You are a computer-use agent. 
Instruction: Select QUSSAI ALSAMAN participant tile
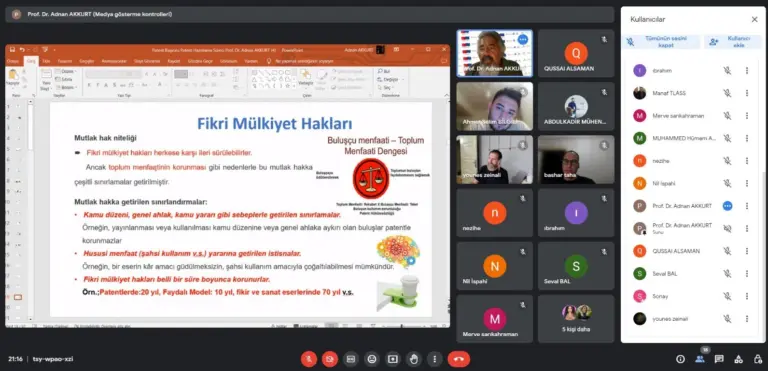click(x=576, y=53)
